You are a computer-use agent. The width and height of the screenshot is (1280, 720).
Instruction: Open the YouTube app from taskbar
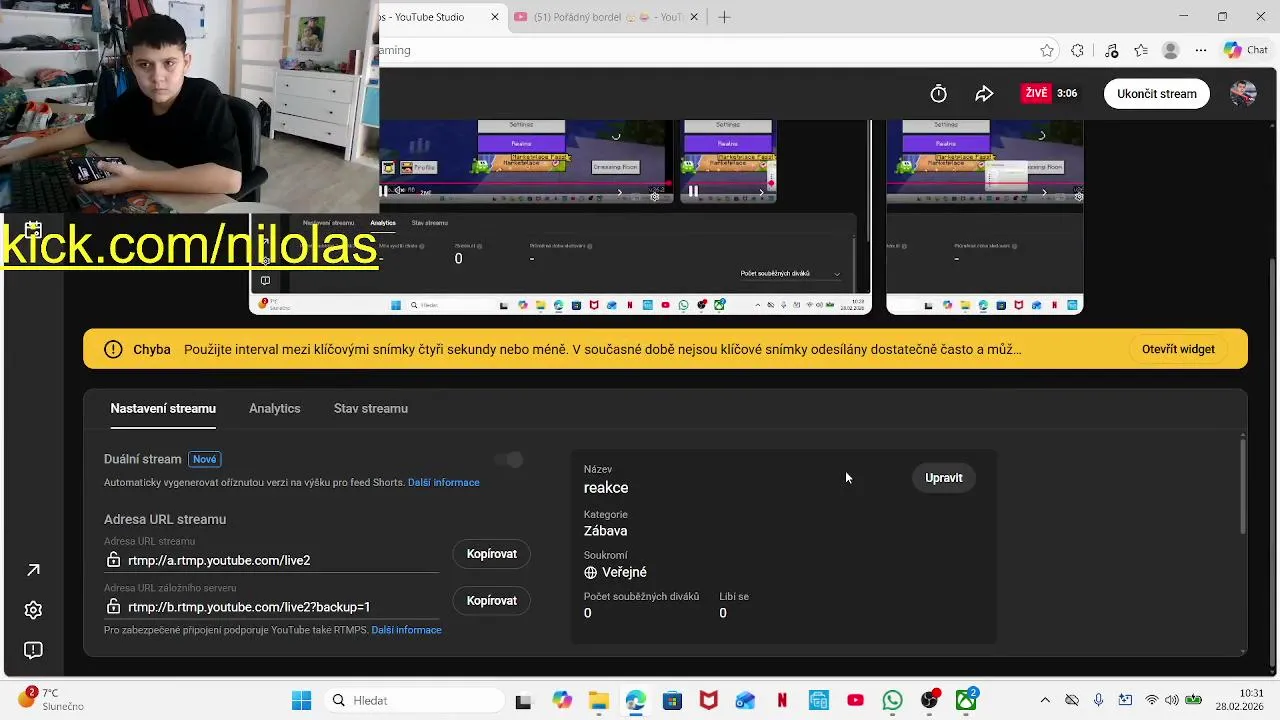[856, 701]
